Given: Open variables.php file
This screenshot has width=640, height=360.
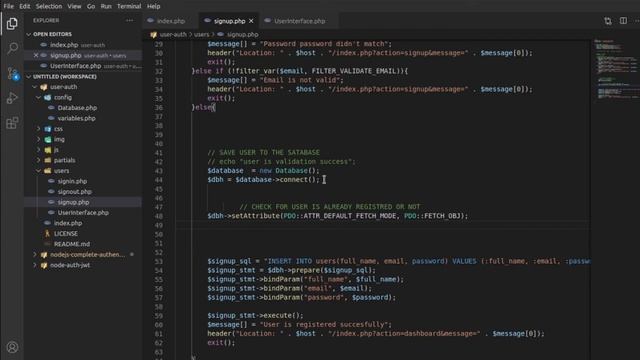Looking at the screenshot, I should 76,118.
